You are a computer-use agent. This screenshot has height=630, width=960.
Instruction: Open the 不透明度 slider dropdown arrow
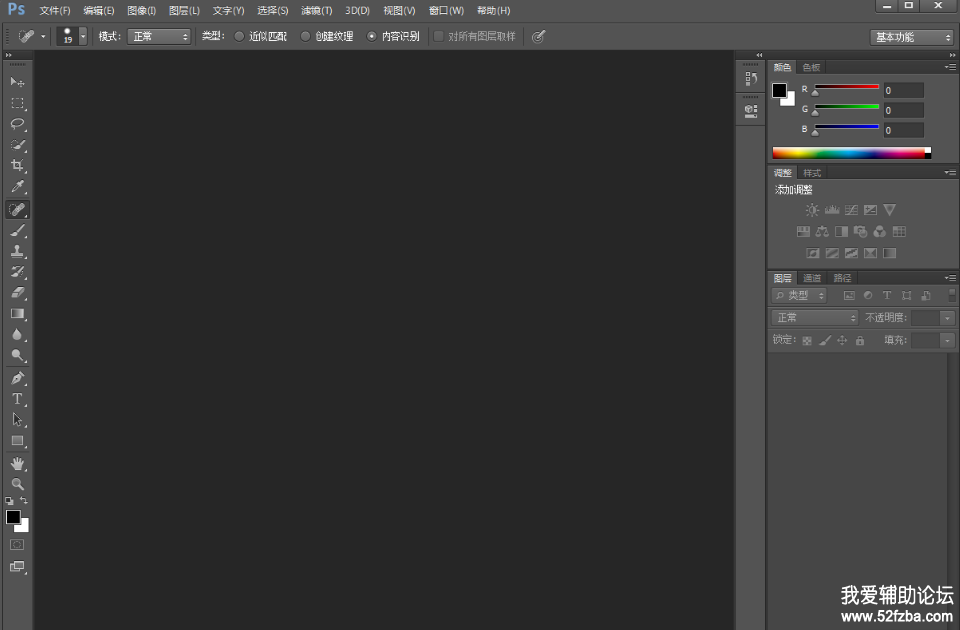click(x=947, y=318)
